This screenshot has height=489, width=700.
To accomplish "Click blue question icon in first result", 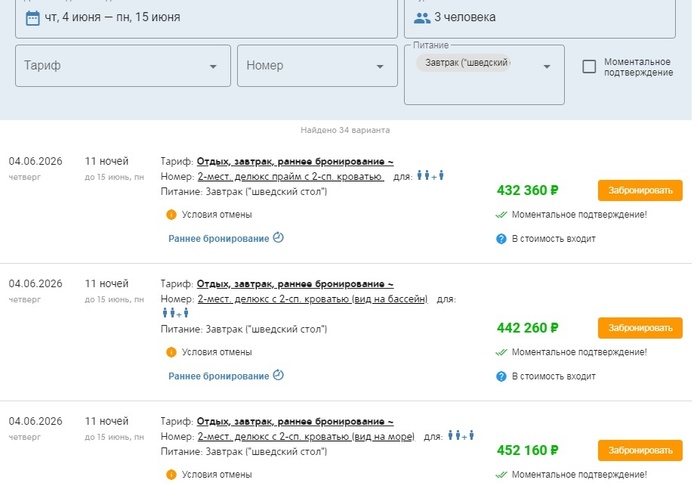I will 501,238.
